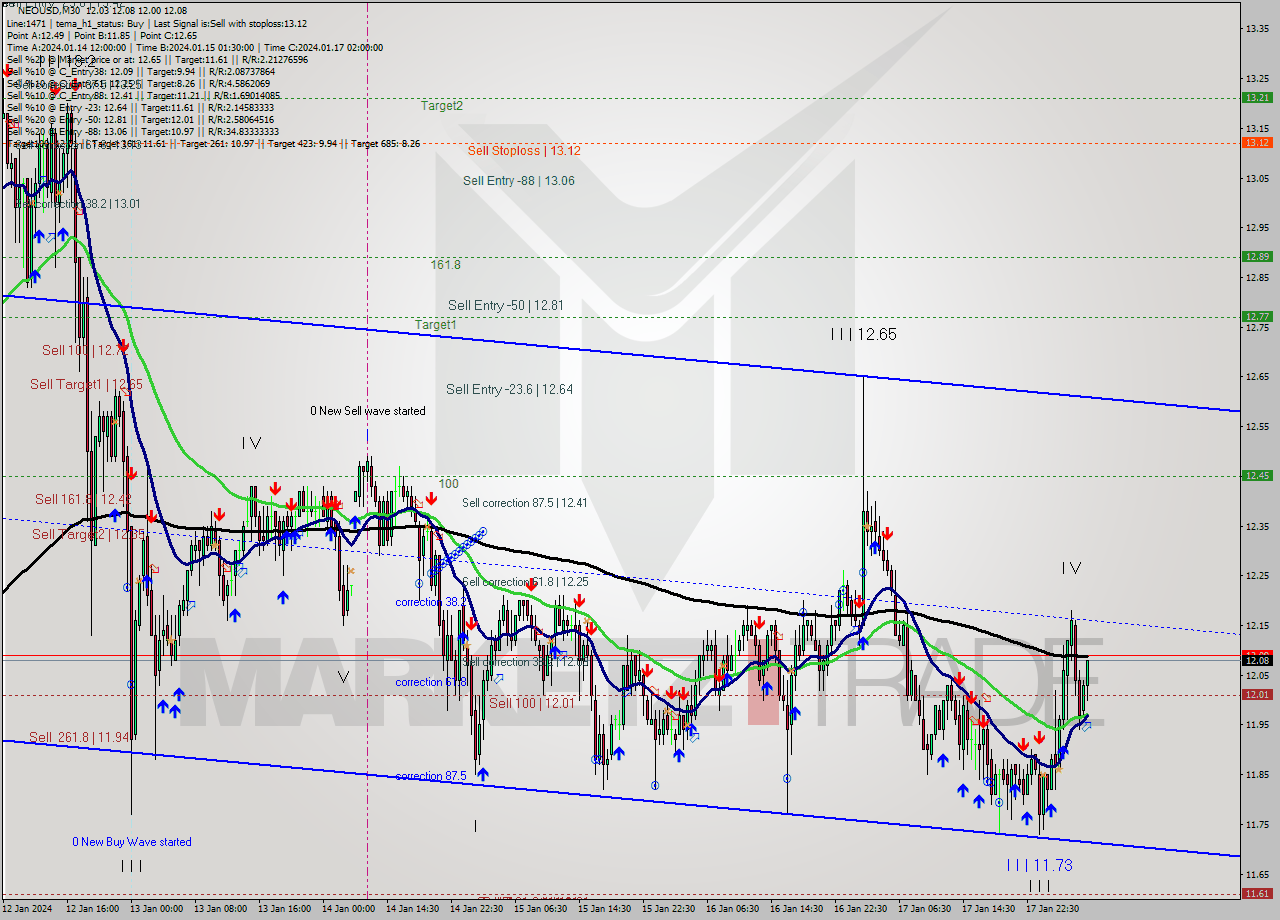Select the red 13.12 price tag on axis
This screenshot has width=1280, height=920.
(1257, 143)
